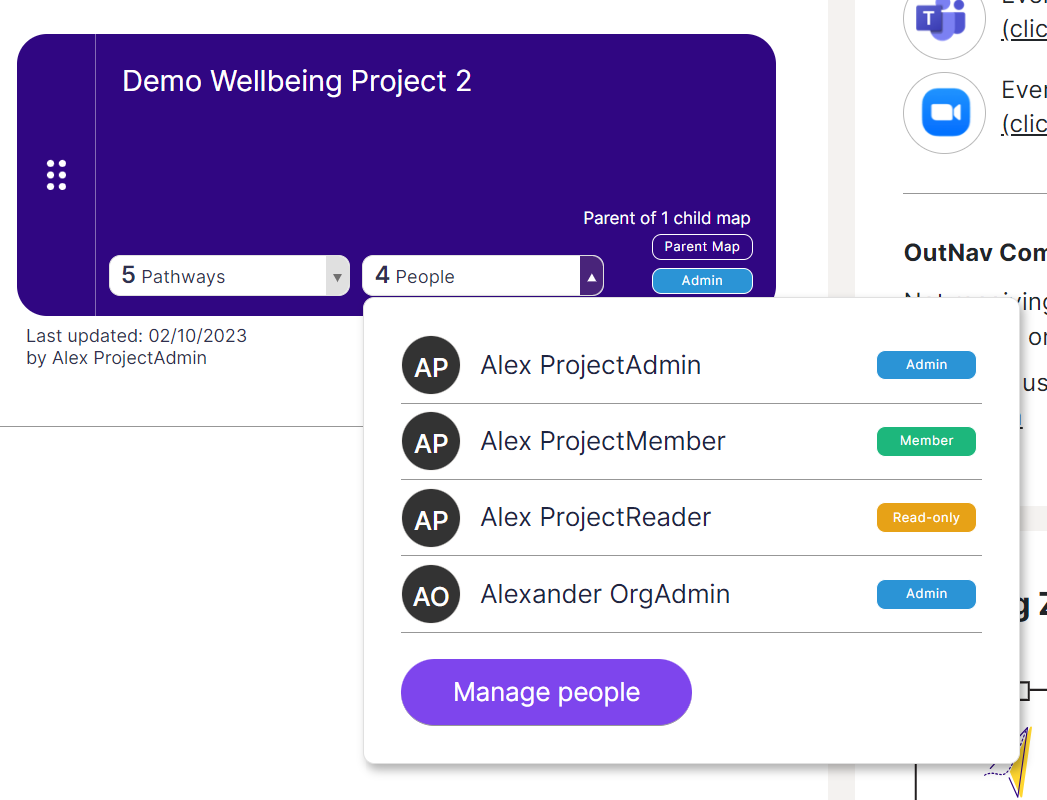
Task: Click the Zoom video icon
Action: pos(944,113)
